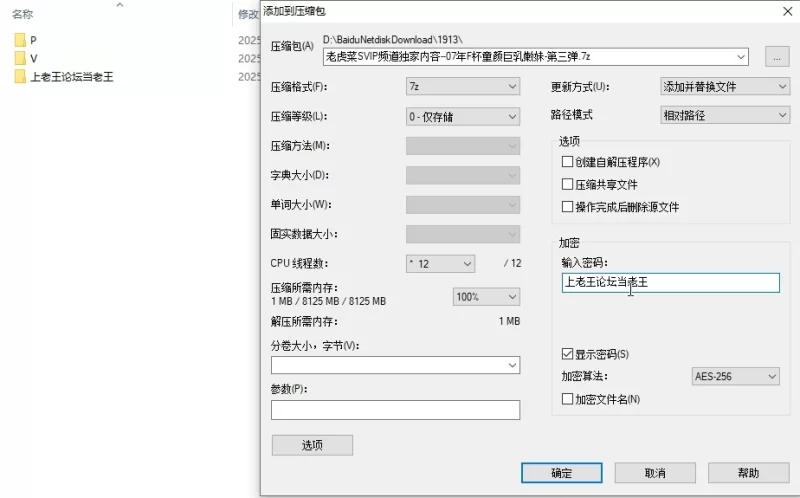Open the CPU 线程数 dropdown

[440, 264]
